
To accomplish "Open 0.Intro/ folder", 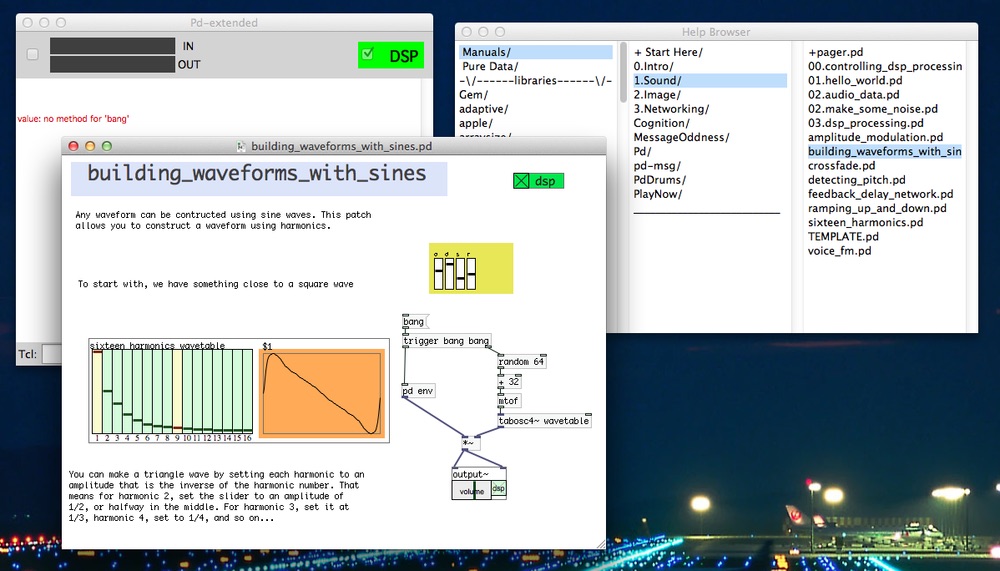I will pos(653,66).
